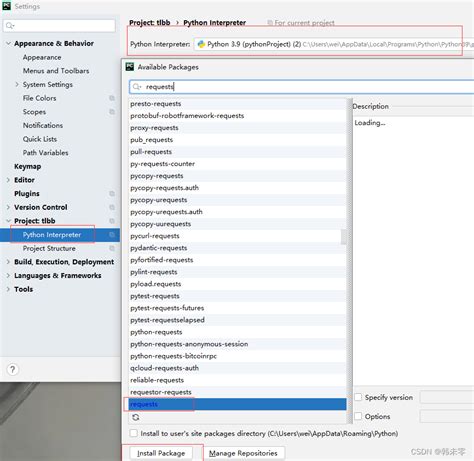
Task: Click the Python icon in interpreter field
Action: (x=201, y=44)
